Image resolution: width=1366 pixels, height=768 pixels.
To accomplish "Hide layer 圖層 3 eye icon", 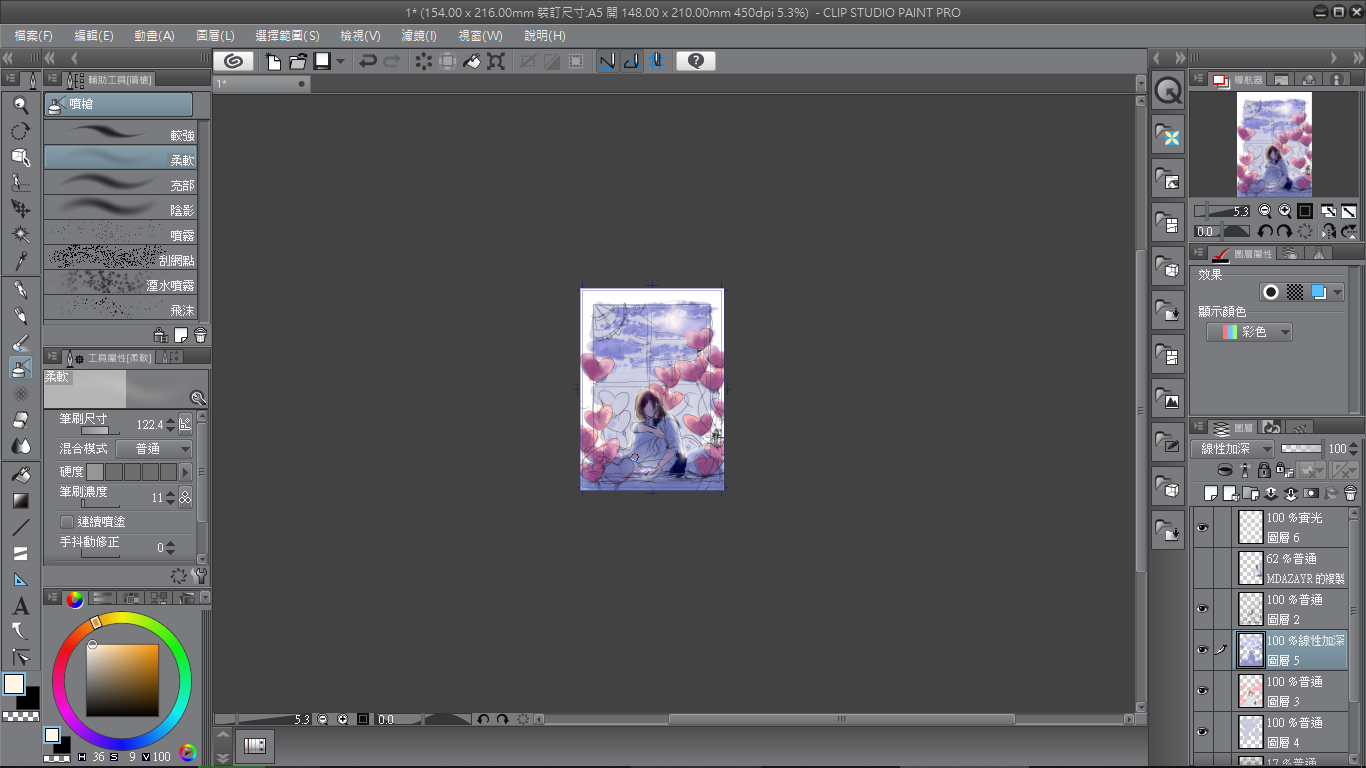I will point(1202,691).
